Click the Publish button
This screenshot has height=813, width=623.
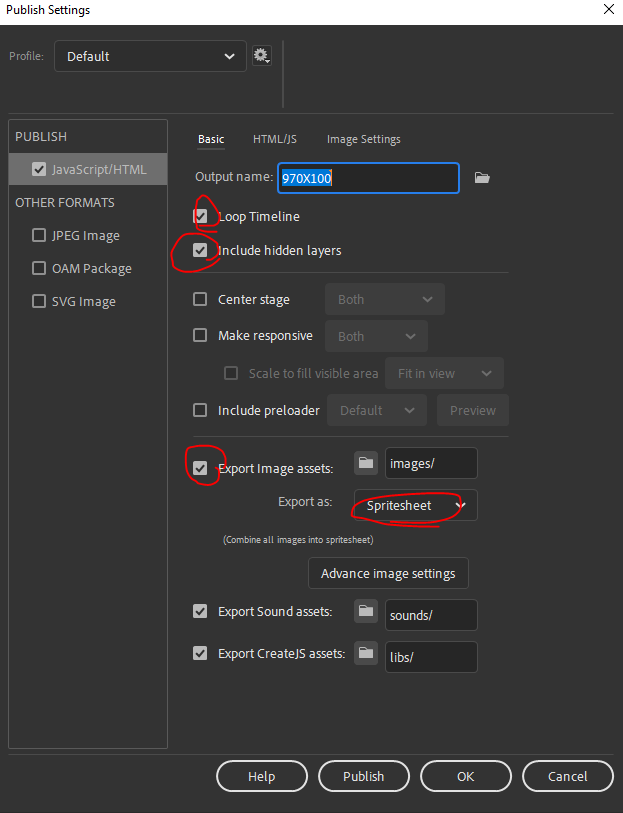(x=364, y=776)
